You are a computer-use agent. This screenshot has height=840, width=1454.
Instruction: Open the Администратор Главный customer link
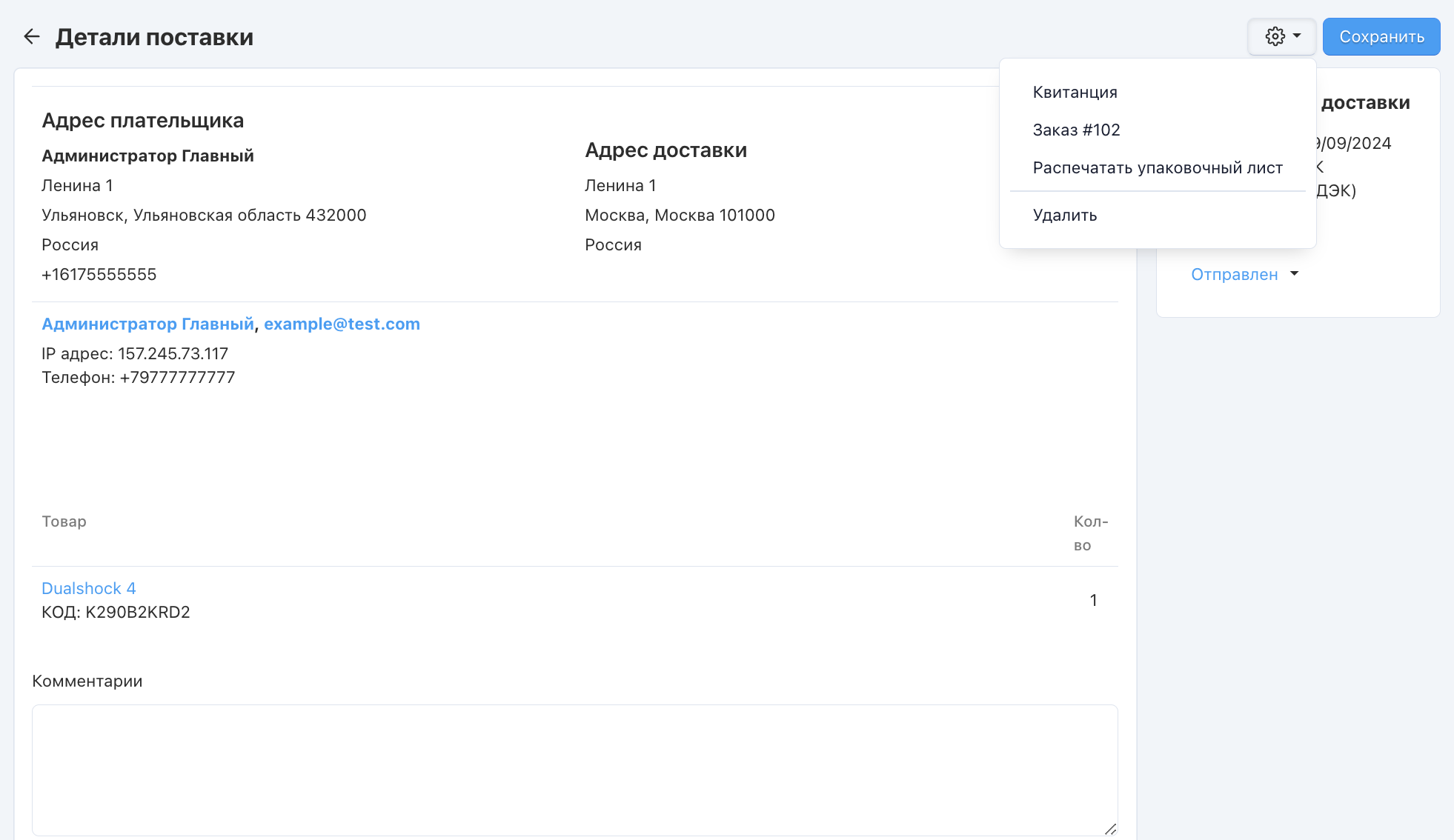147,324
